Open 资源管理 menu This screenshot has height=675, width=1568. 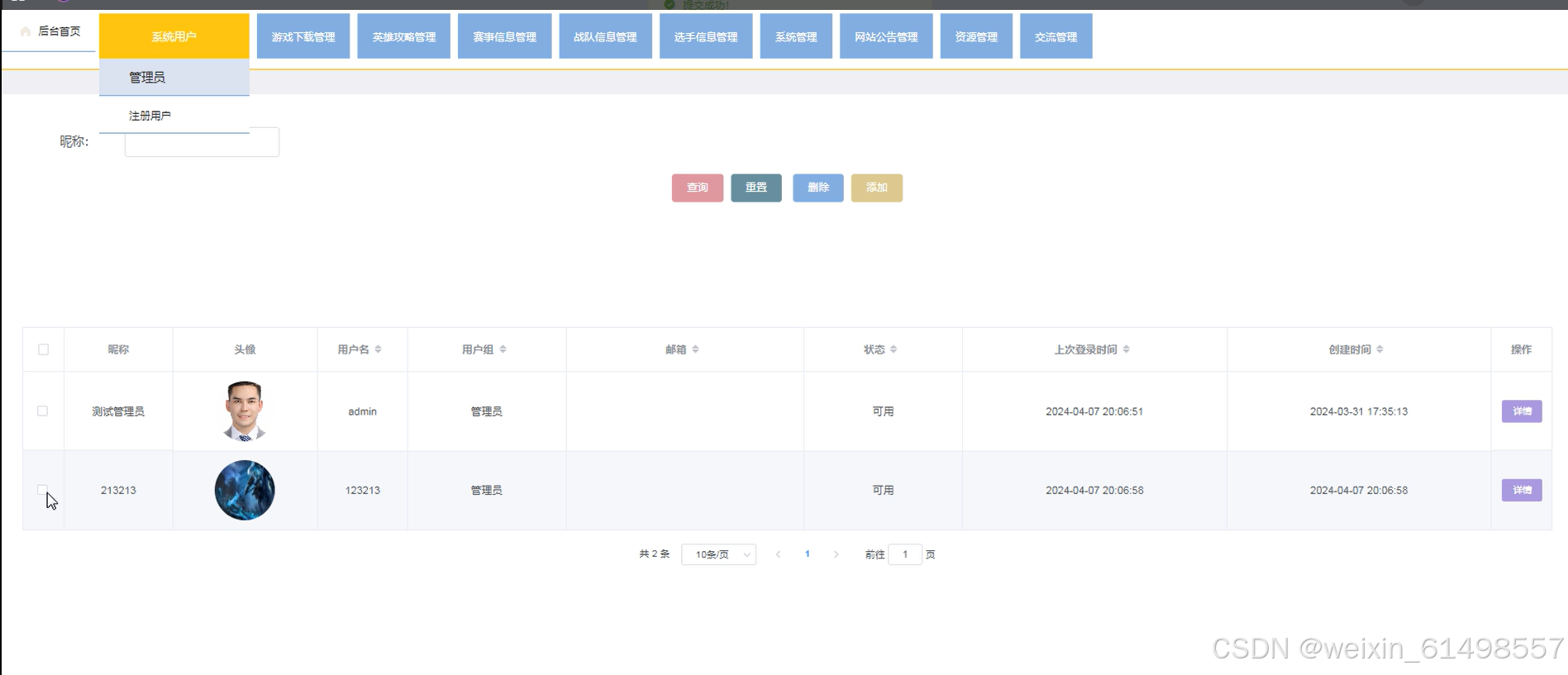tap(976, 36)
